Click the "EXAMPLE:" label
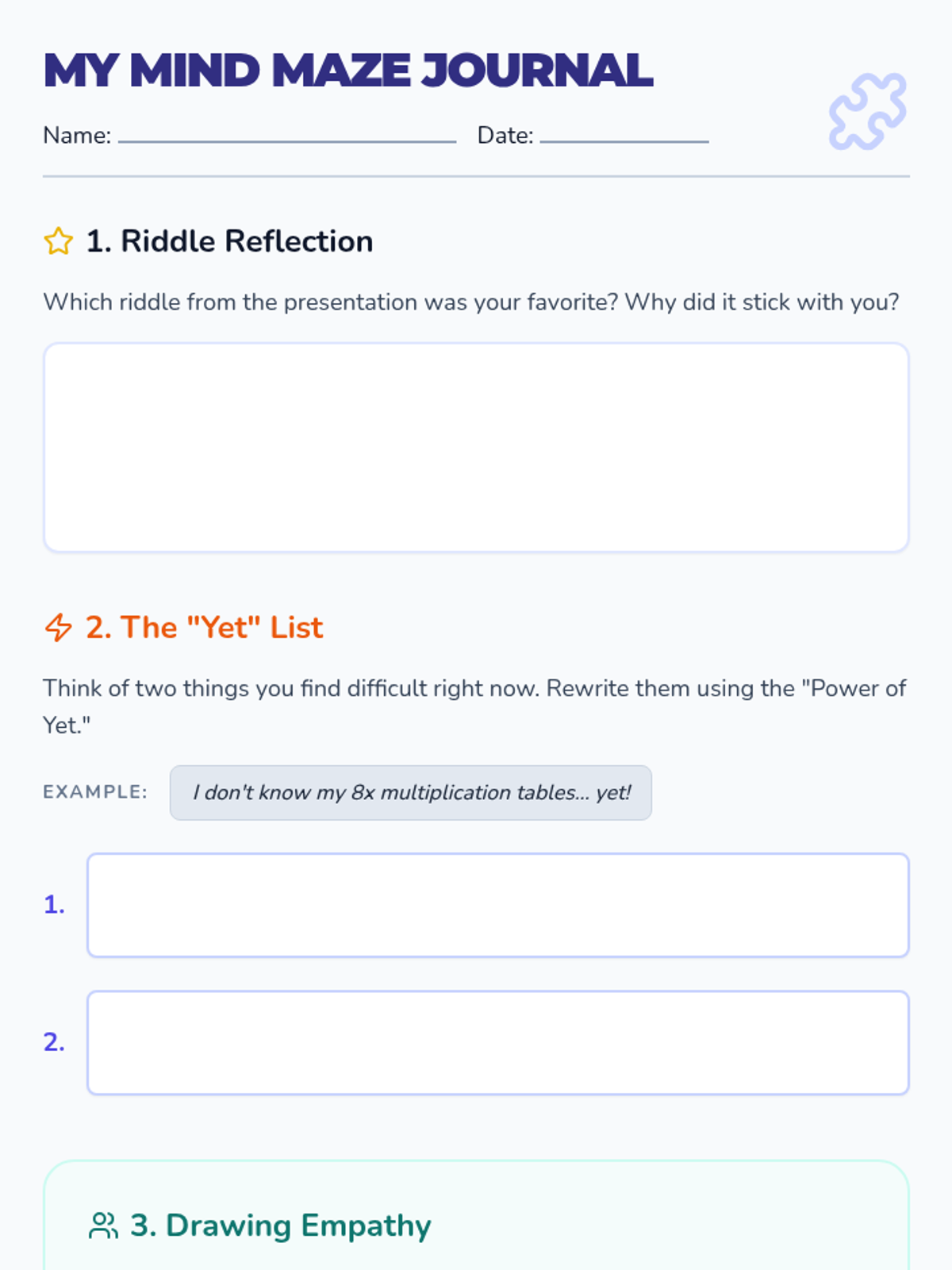This screenshot has height=1270, width=952. click(95, 792)
